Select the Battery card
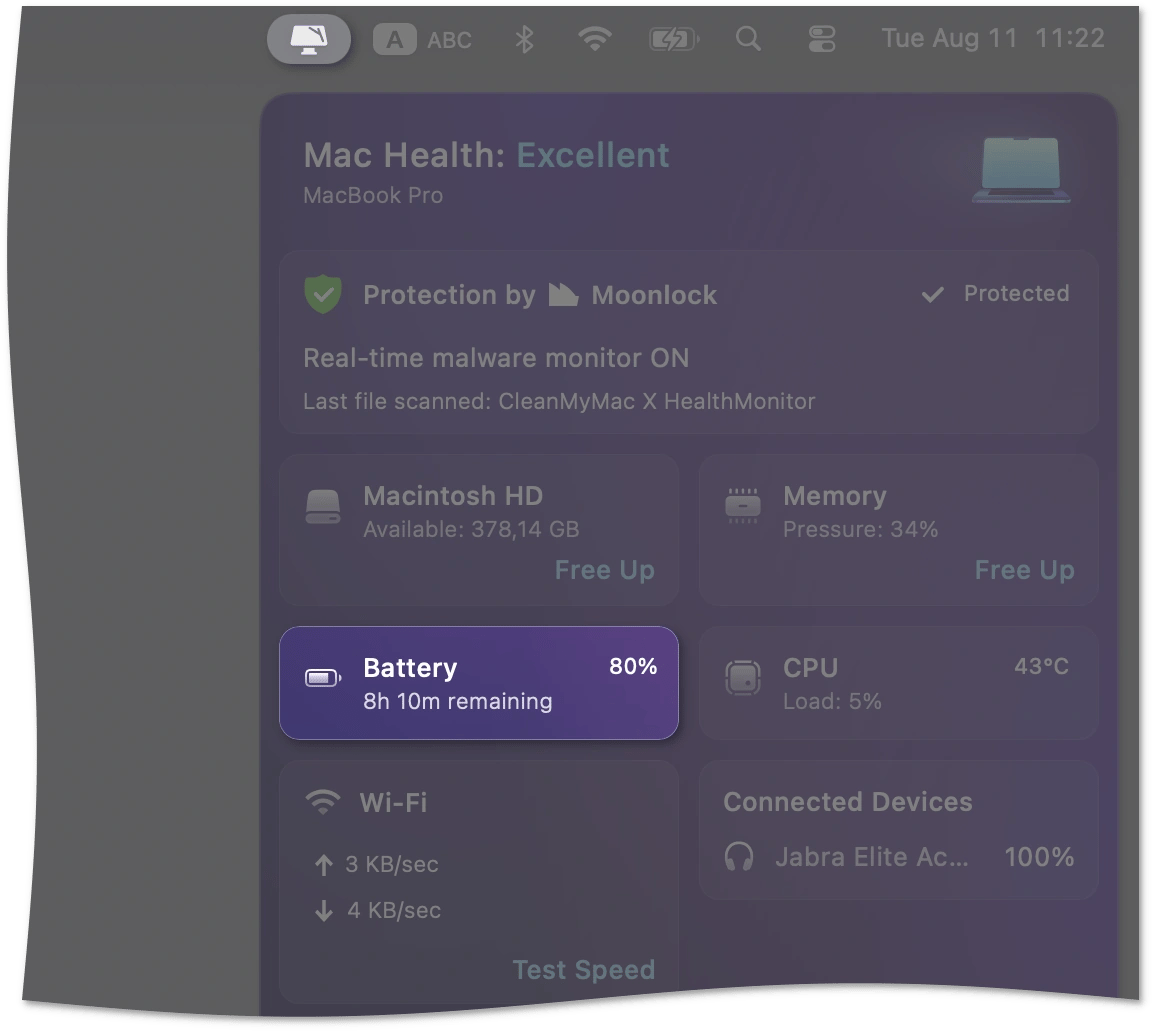1152x1031 pixels. (x=479, y=683)
